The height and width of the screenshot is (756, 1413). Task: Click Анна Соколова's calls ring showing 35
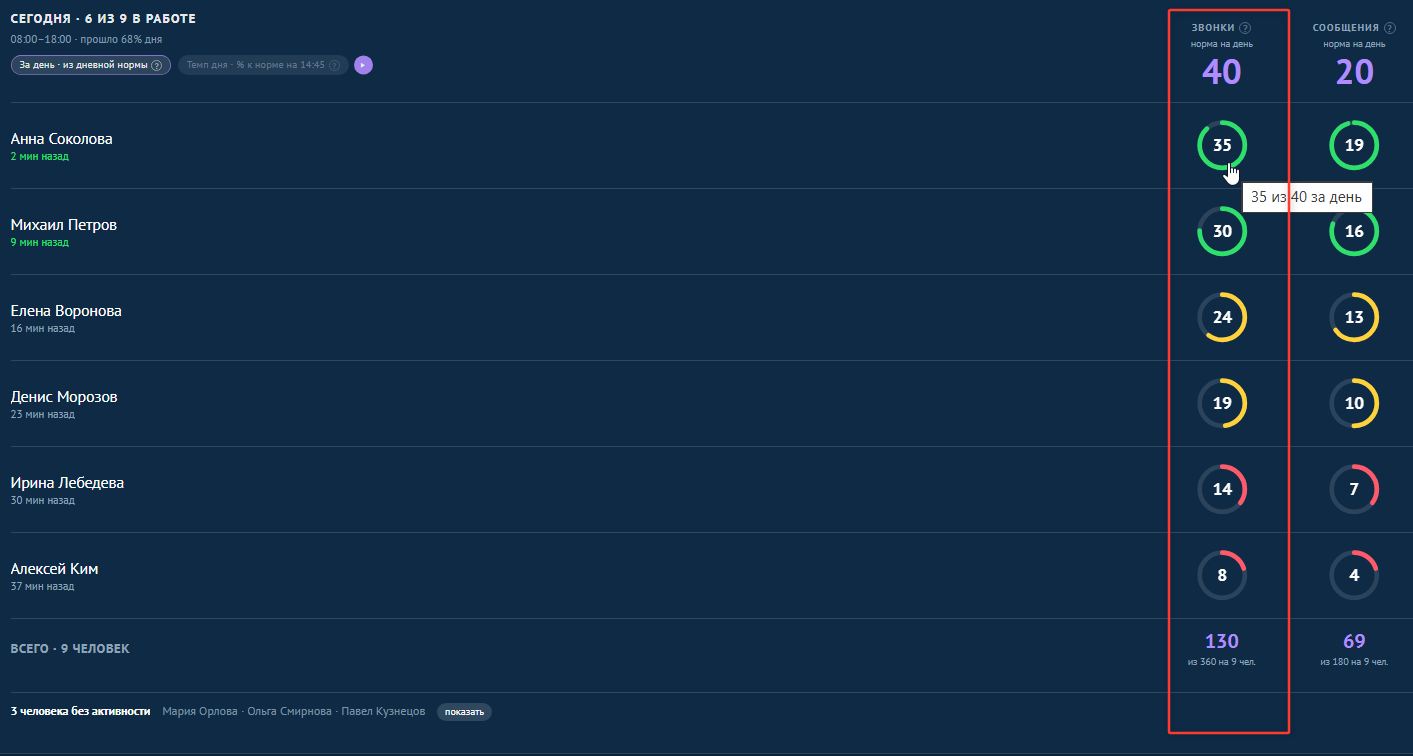tap(1222, 145)
